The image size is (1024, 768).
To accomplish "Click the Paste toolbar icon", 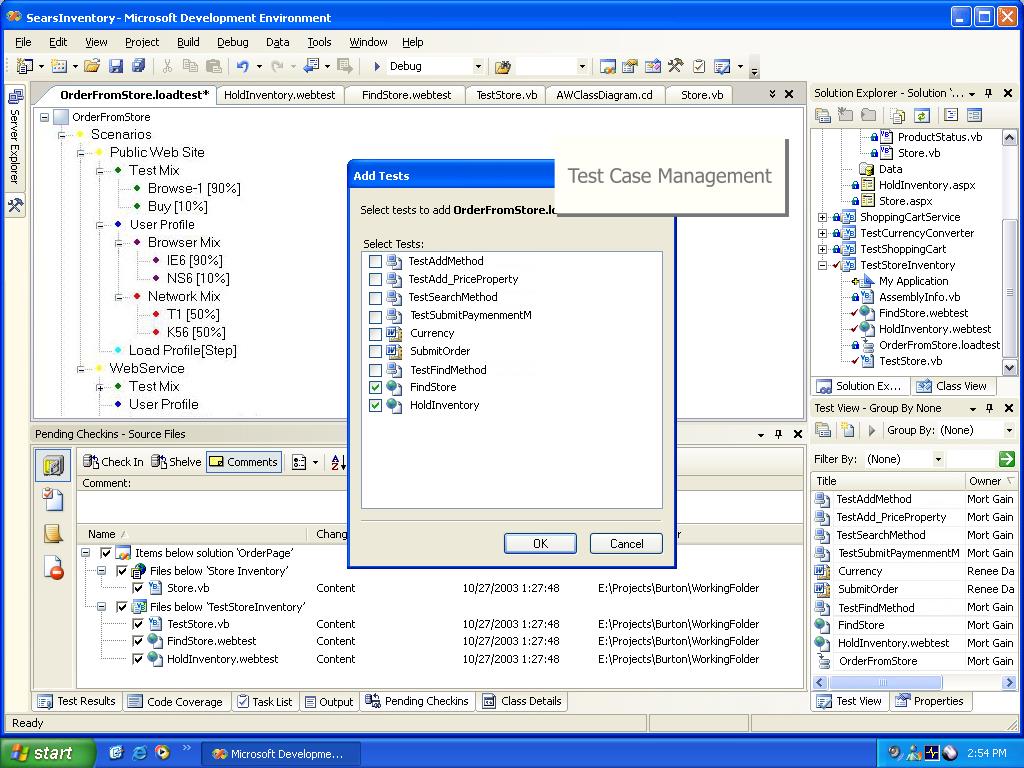I will [214, 66].
